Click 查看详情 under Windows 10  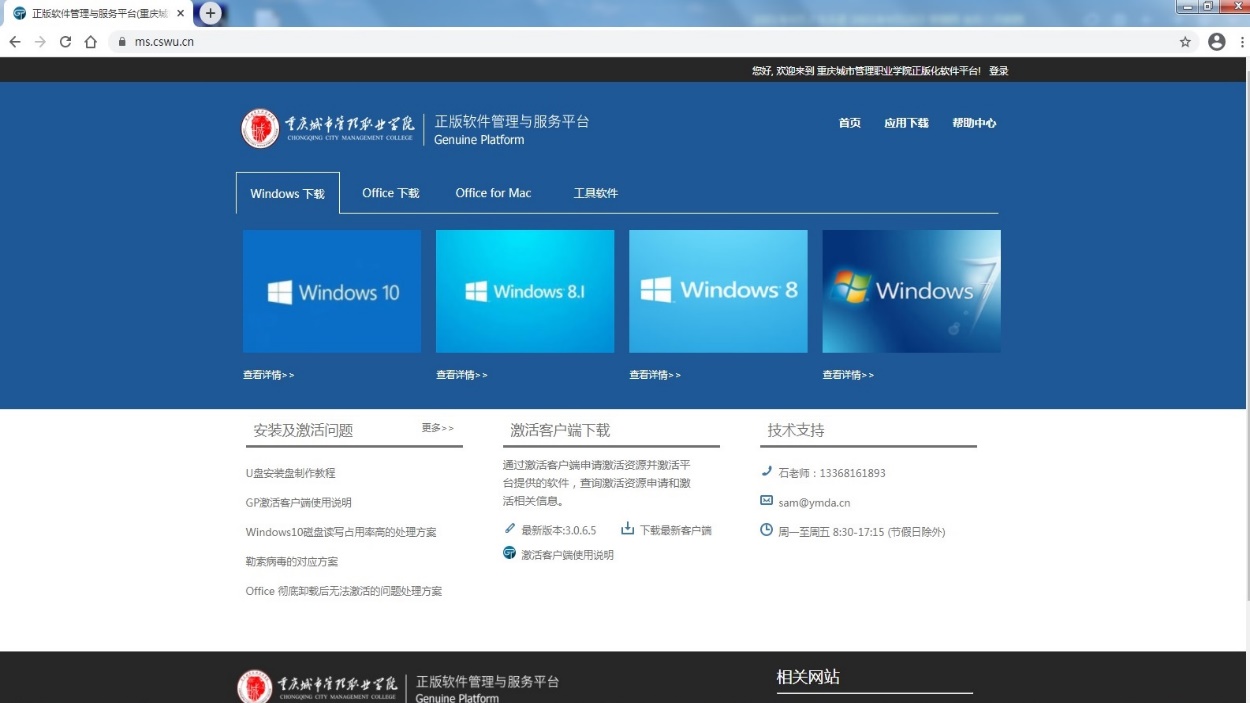point(269,375)
